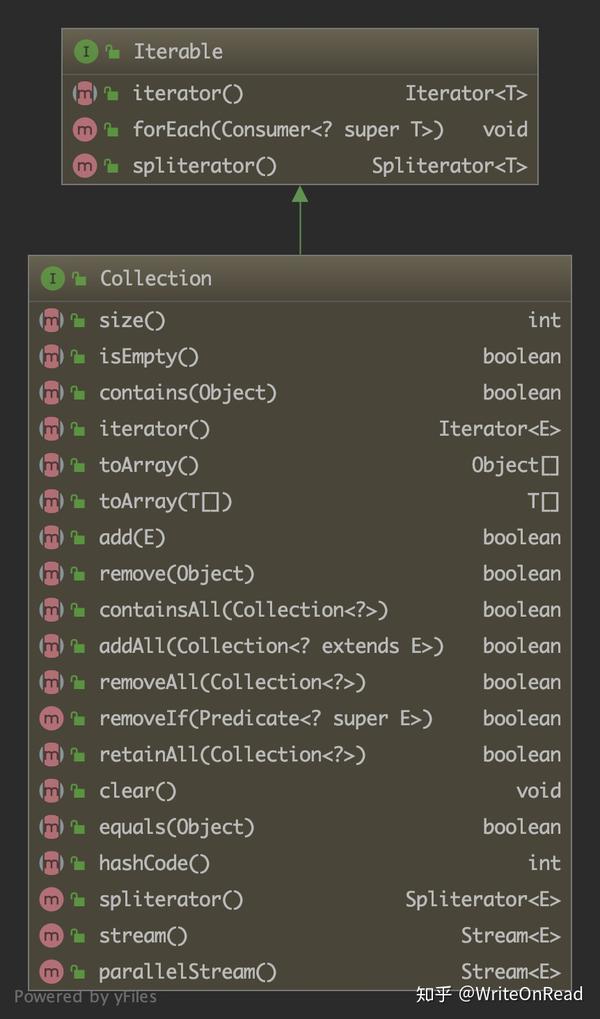Viewport: 600px width, 1019px height.
Task: Click the green lock icon next to size()
Action: click(78, 321)
